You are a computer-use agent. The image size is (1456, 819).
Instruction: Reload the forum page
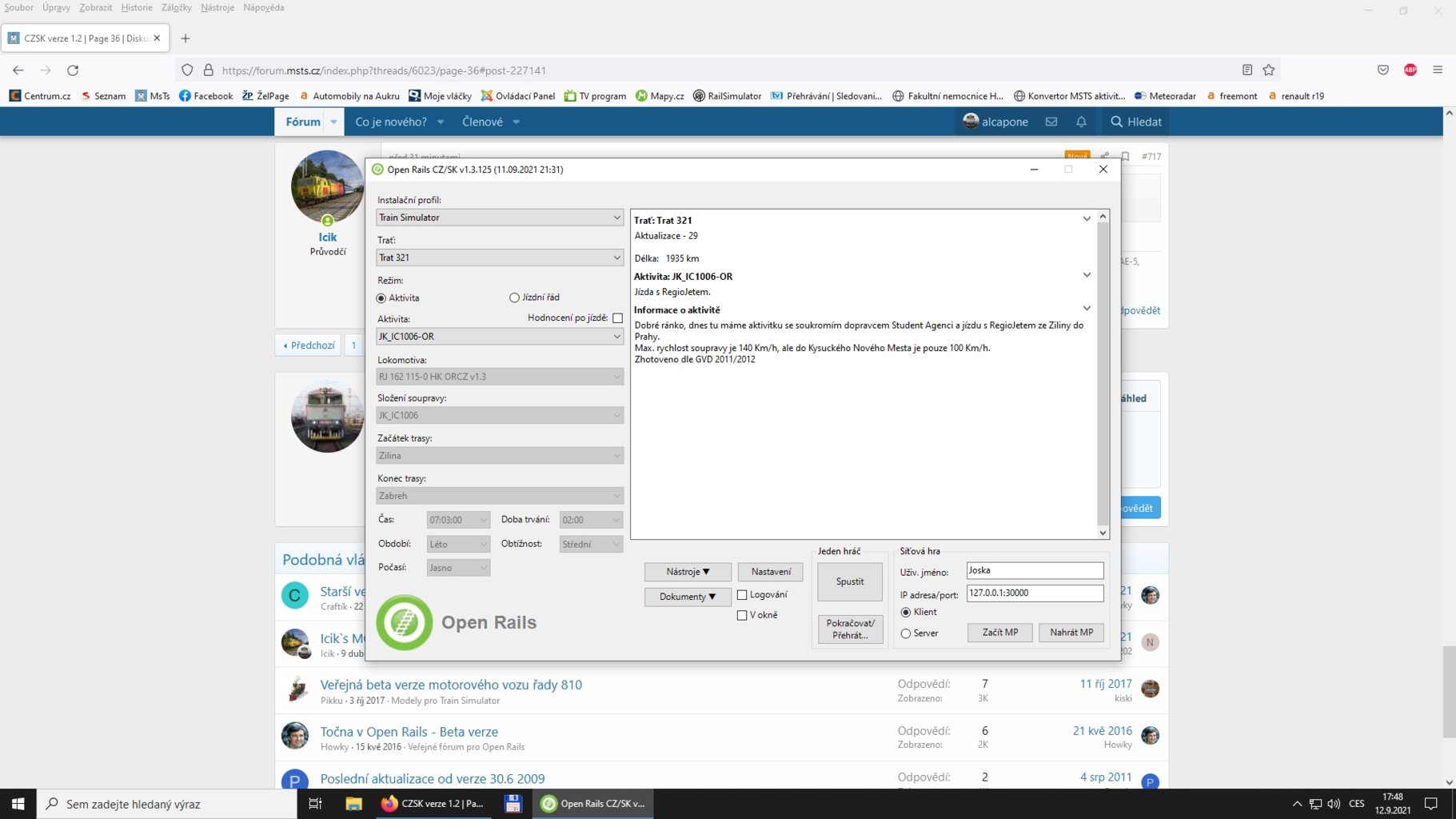(x=73, y=70)
